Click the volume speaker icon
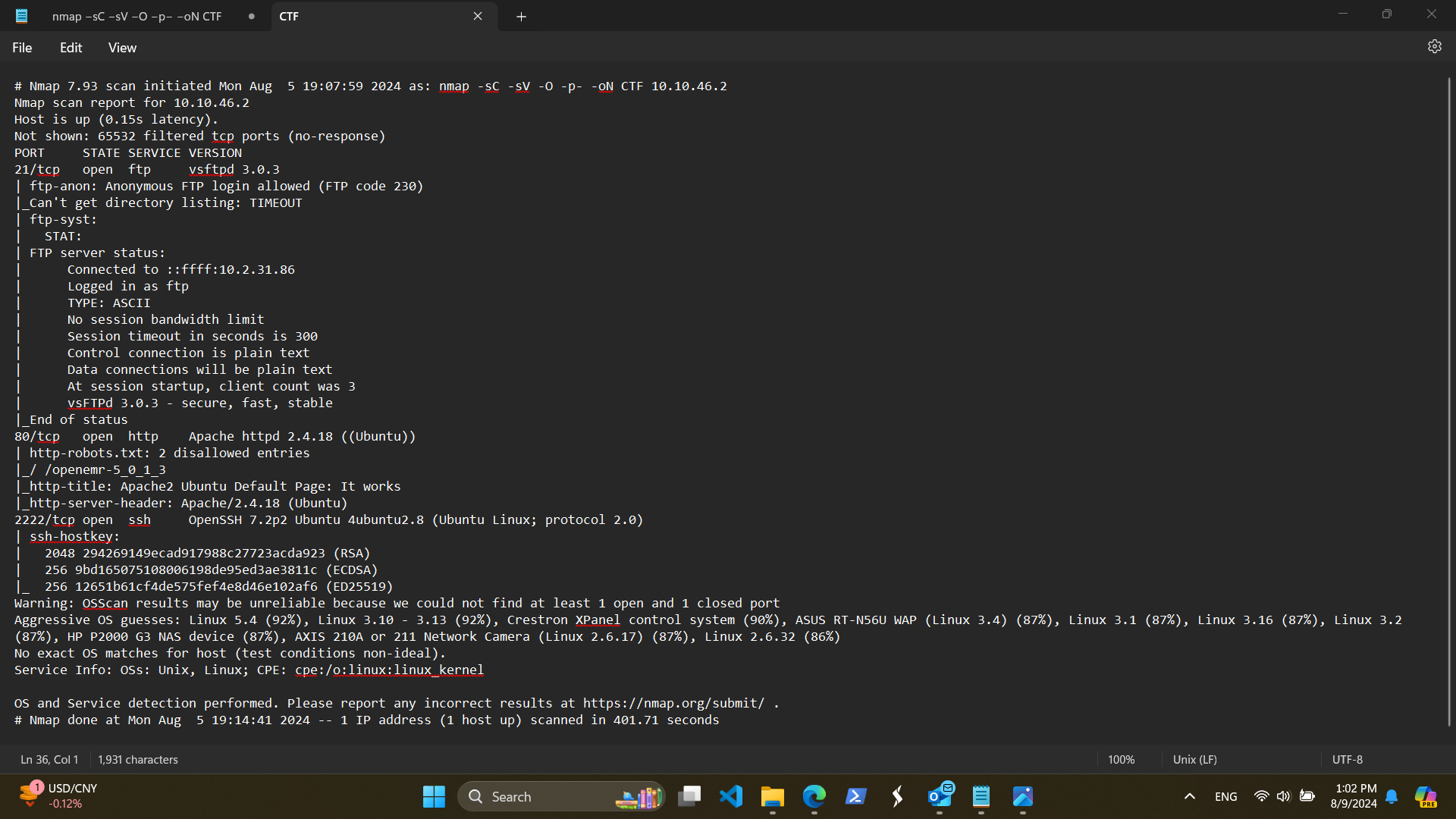This screenshot has width=1456, height=819. pos(1283,796)
